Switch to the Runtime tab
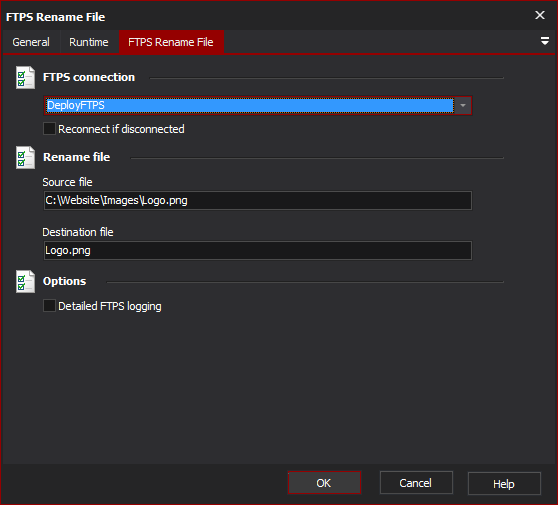 (x=89, y=42)
